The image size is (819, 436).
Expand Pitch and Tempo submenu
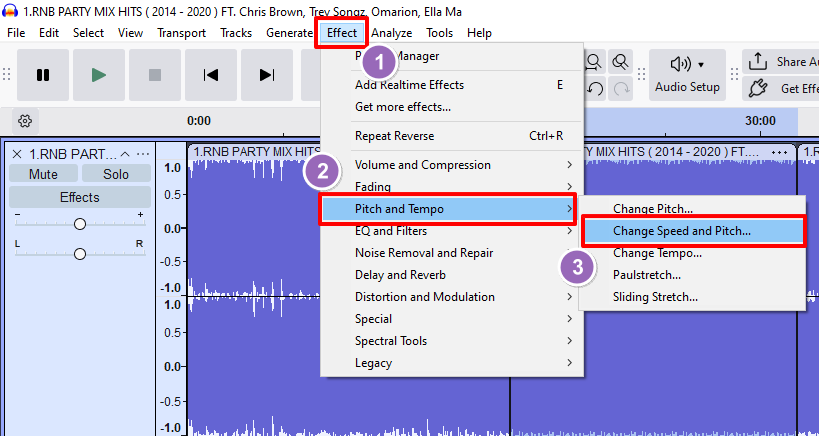[x=448, y=209]
